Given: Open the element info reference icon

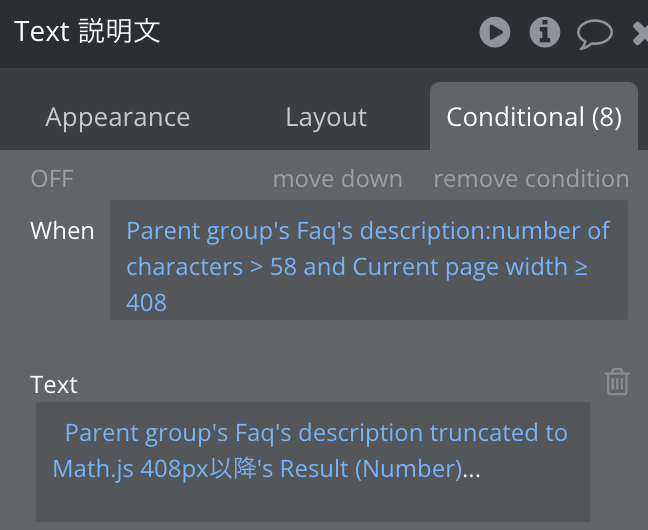Looking at the screenshot, I should pyautogui.click(x=545, y=32).
